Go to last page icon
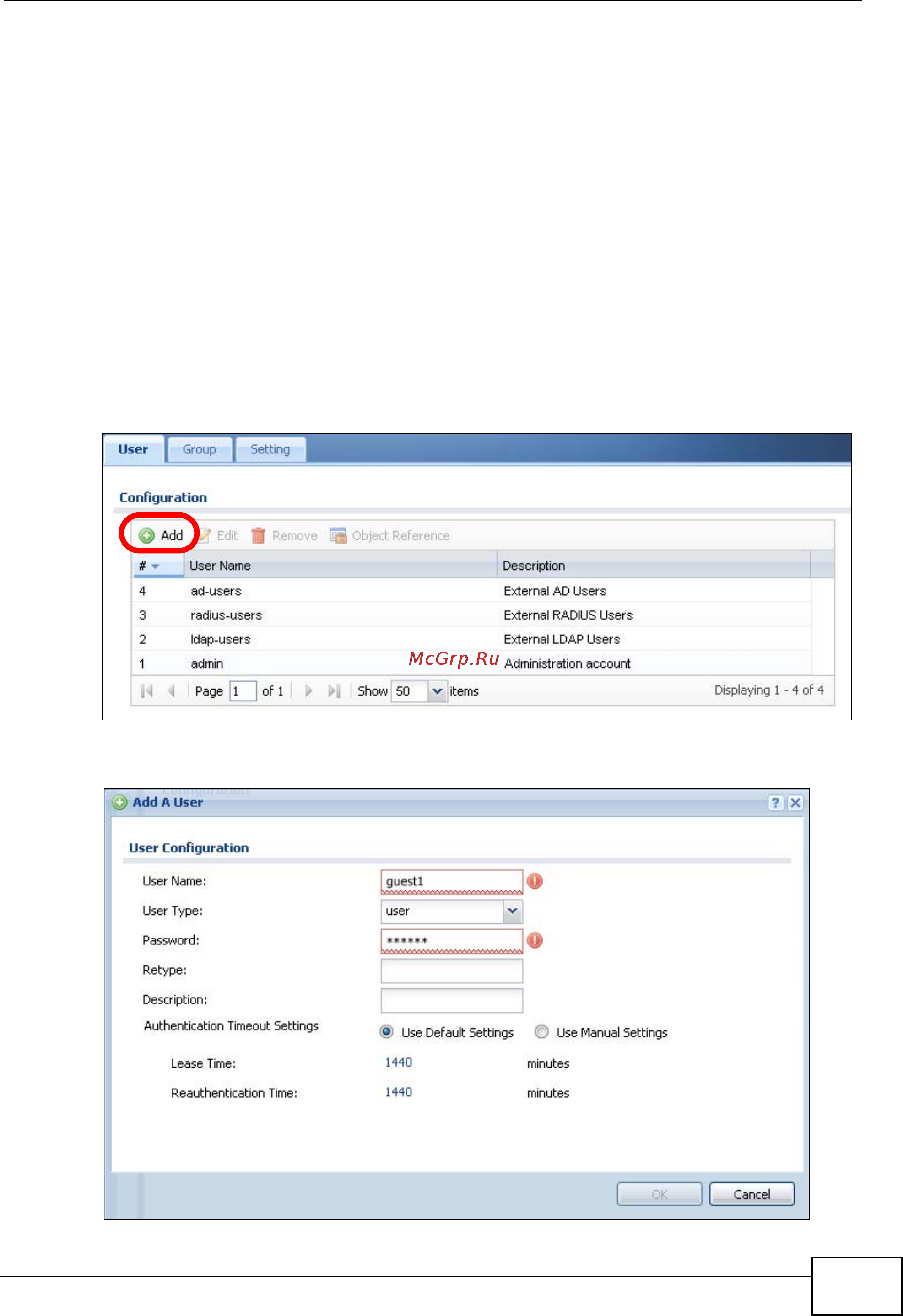The width and height of the screenshot is (903, 1316). click(x=334, y=690)
